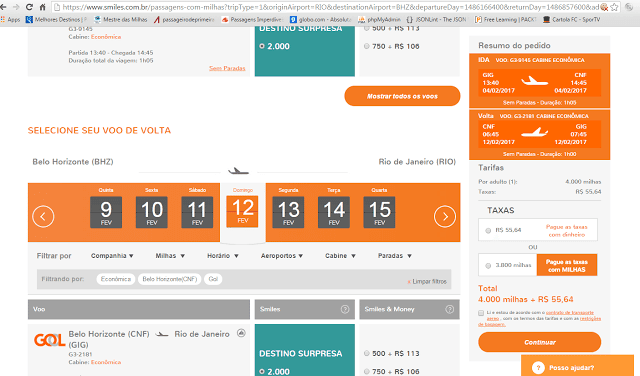This screenshot has height=376, width=640.
Task: Click the Smiles & Money help icon
Action: tap(449, 309)
